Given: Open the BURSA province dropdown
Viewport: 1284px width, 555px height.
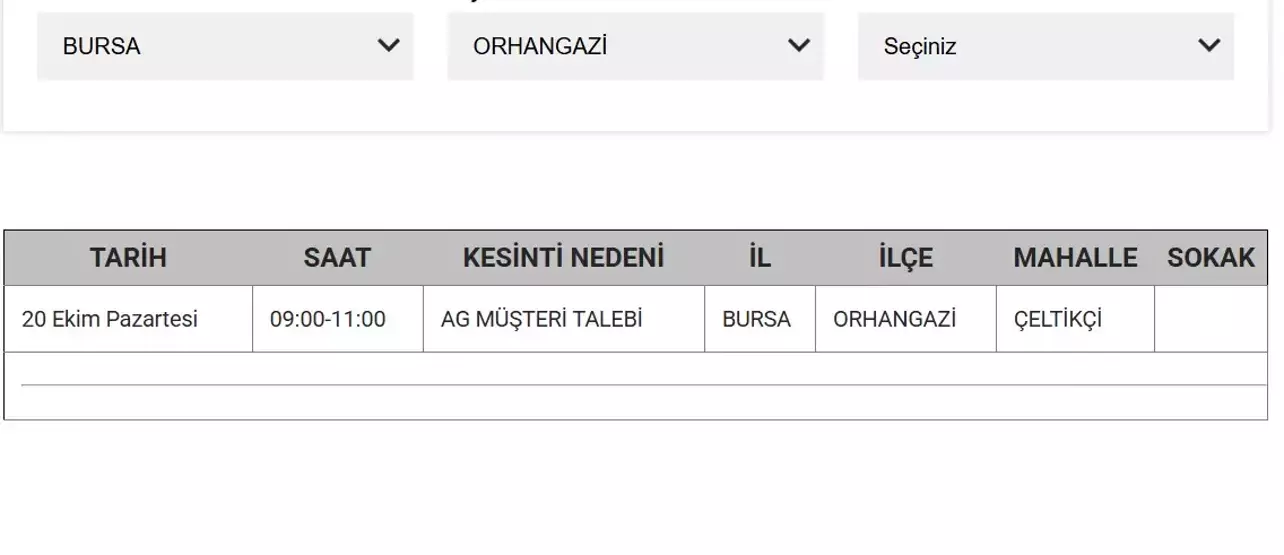Looking at the screenshot, I should (225, 46).
